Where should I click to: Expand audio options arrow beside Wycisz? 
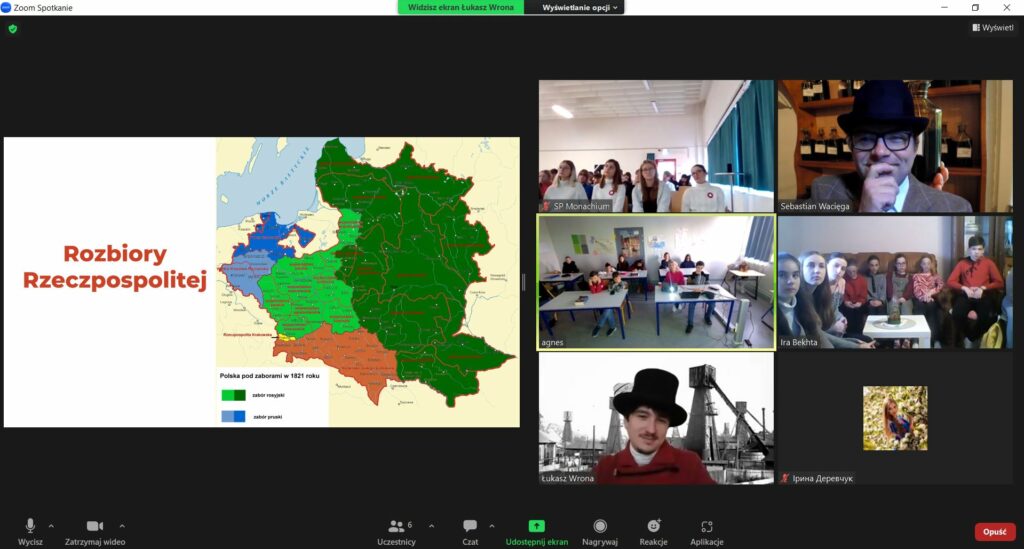[x=51, y=525]
